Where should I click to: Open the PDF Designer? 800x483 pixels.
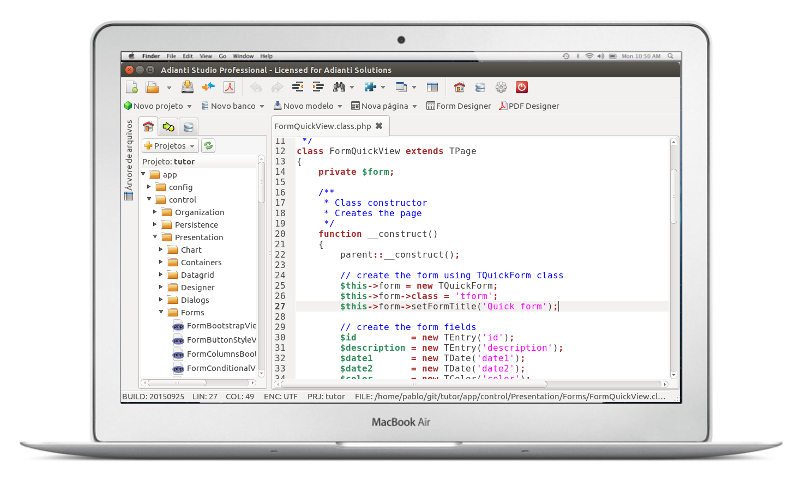(529, 106)
